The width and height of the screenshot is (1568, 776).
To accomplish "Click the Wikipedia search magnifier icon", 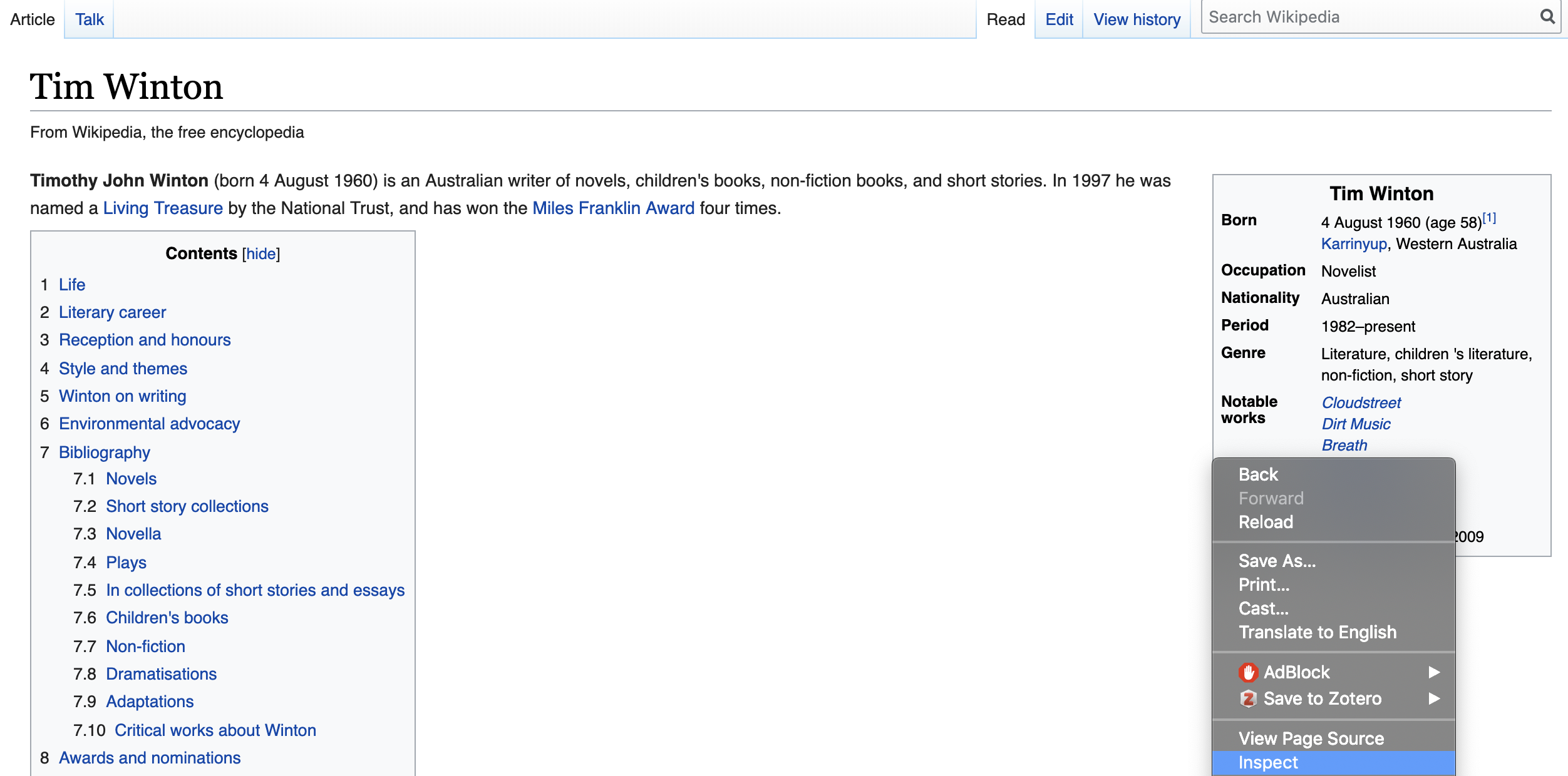I will [1547, 17].
